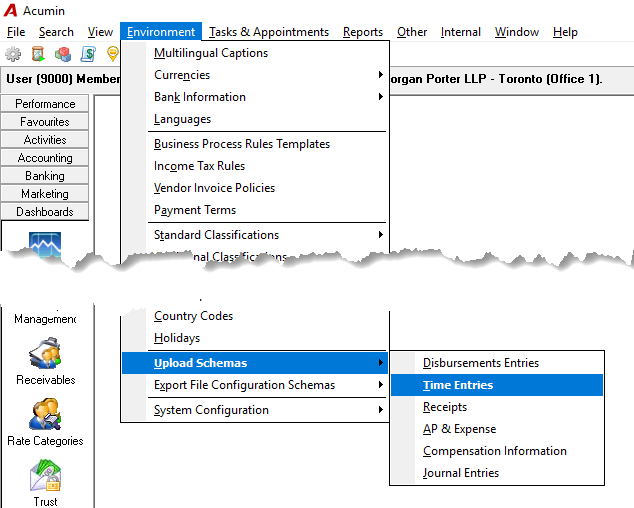The height and width of the screenshot is (508, 634).
Task: Click the hourglass timer toolbar icon
Action: pos(38,54)
